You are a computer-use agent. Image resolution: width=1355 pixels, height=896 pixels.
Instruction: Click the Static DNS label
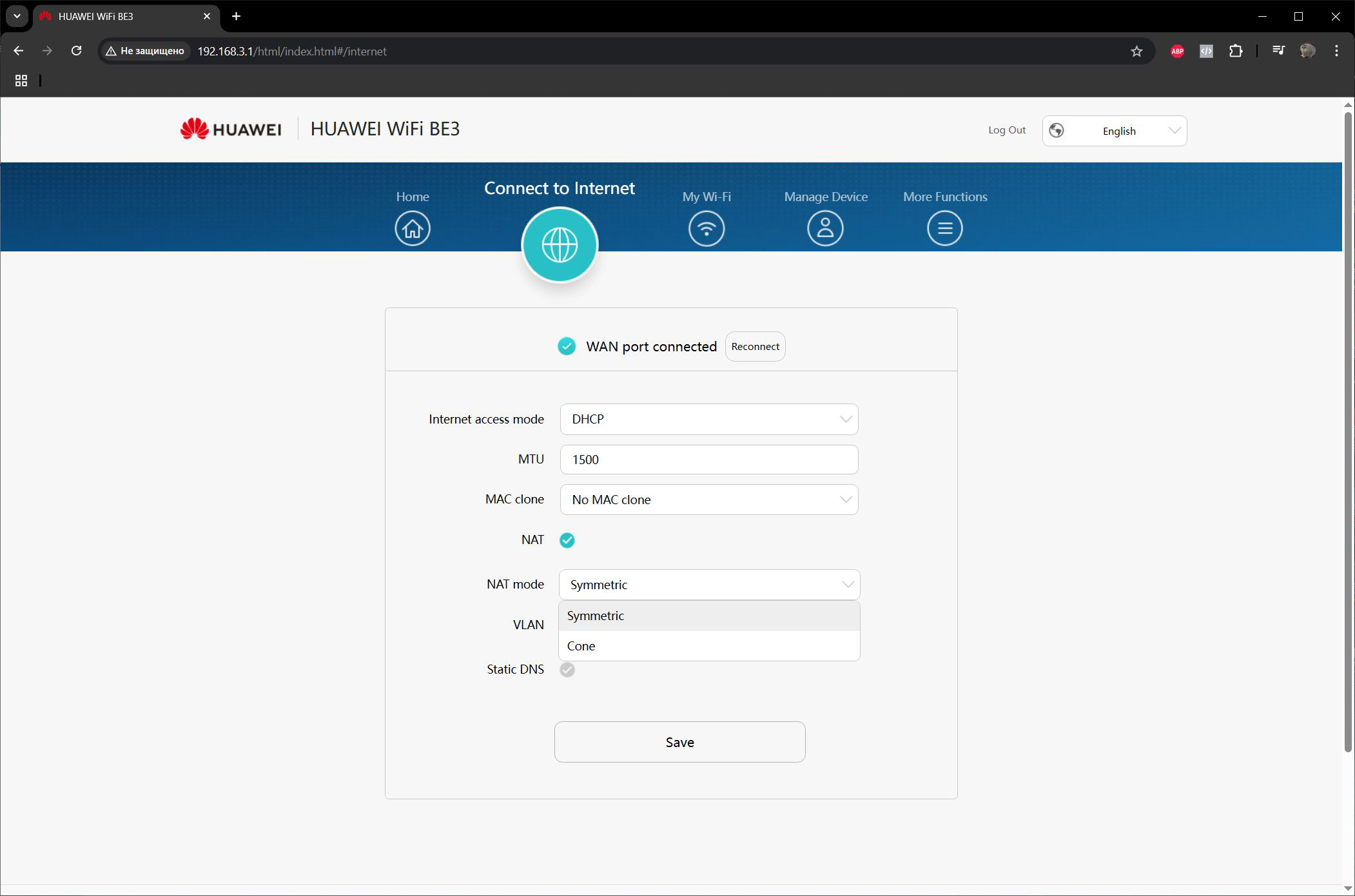point(515,670)
